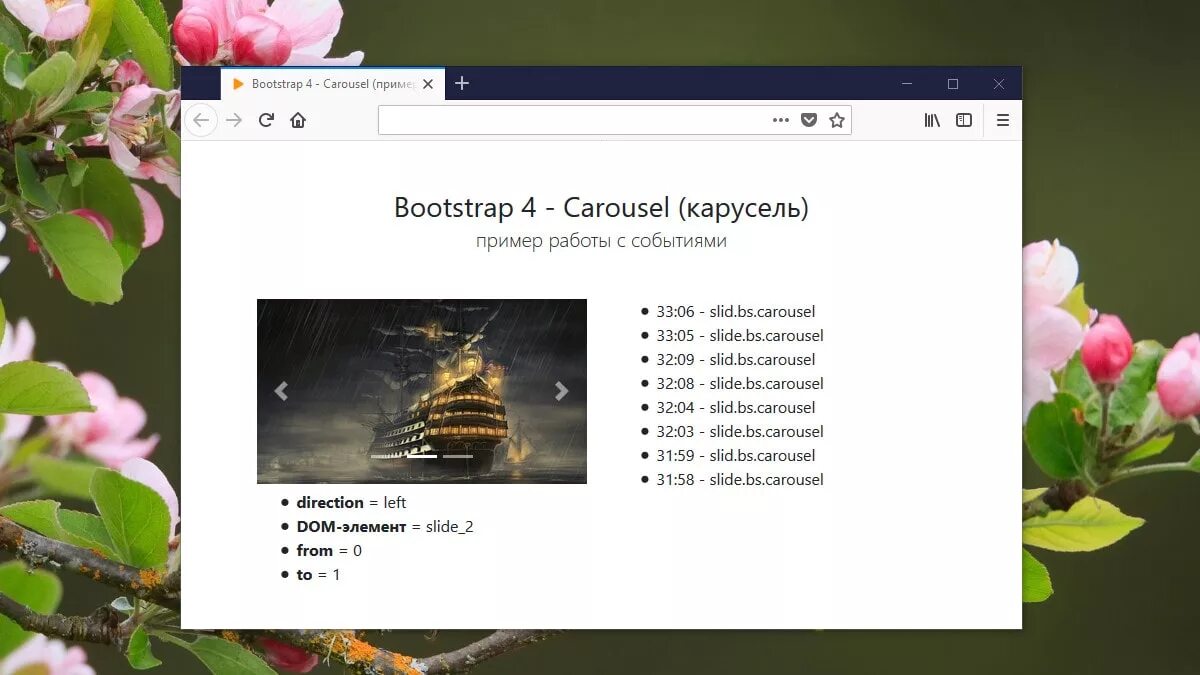Minimize the browser window
Viewport: 1200px width, 675px height.
[x=907, y=84]
